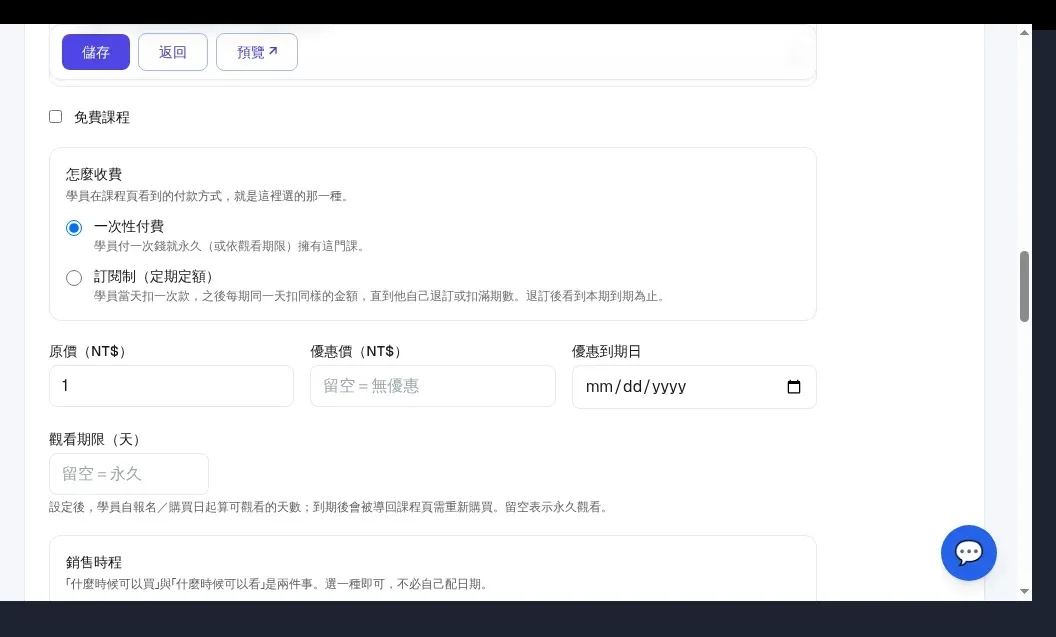Viewport: 1056px width, 637px height.
Task: Click the scrollbar down arrow
Action: pos(1024,591)
